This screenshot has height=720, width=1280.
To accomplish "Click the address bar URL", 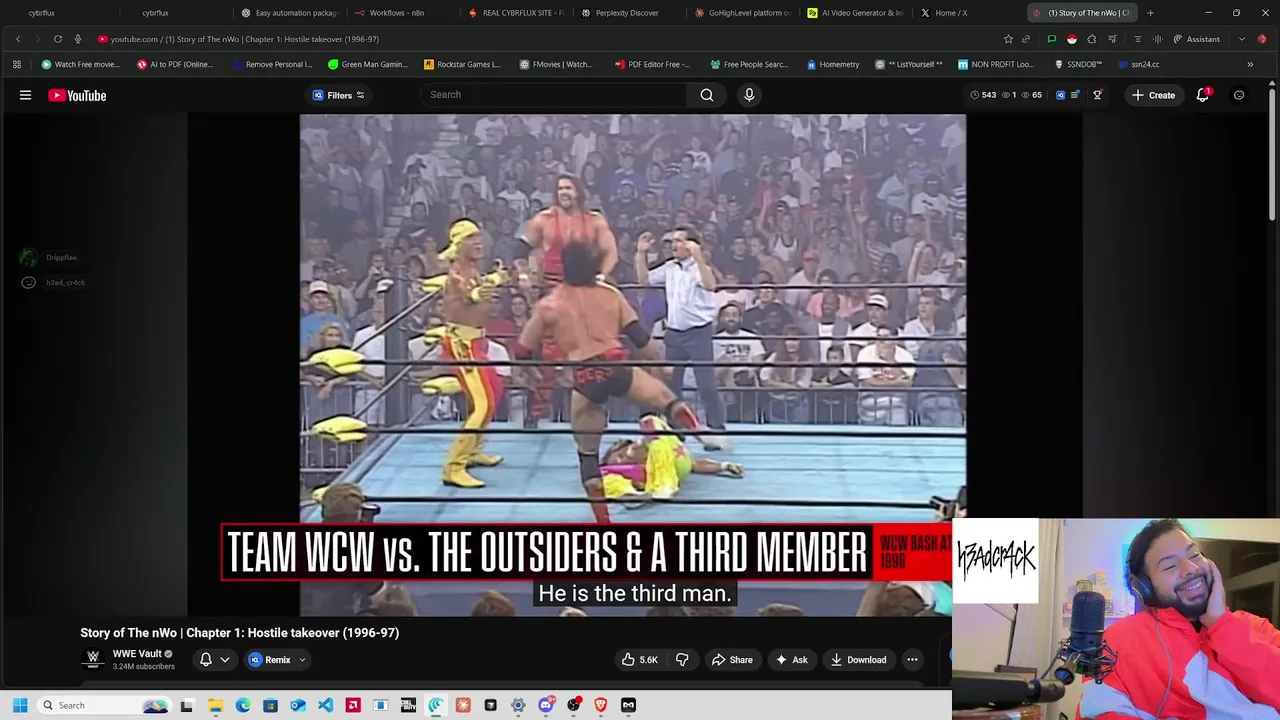I will (245, 39).
